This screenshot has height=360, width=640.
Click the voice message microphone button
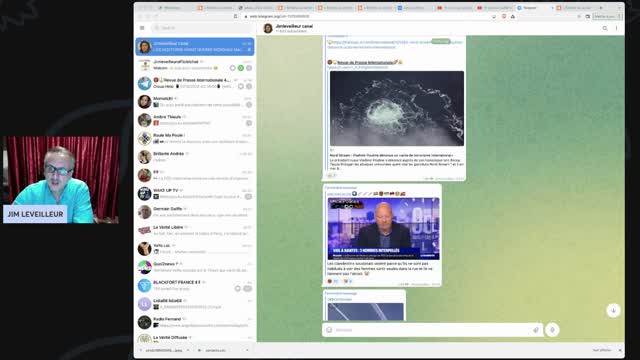point(552,330)
